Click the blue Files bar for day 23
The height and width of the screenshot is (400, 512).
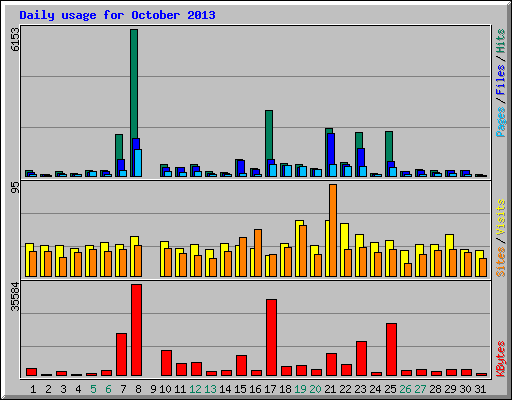[361, 157]
